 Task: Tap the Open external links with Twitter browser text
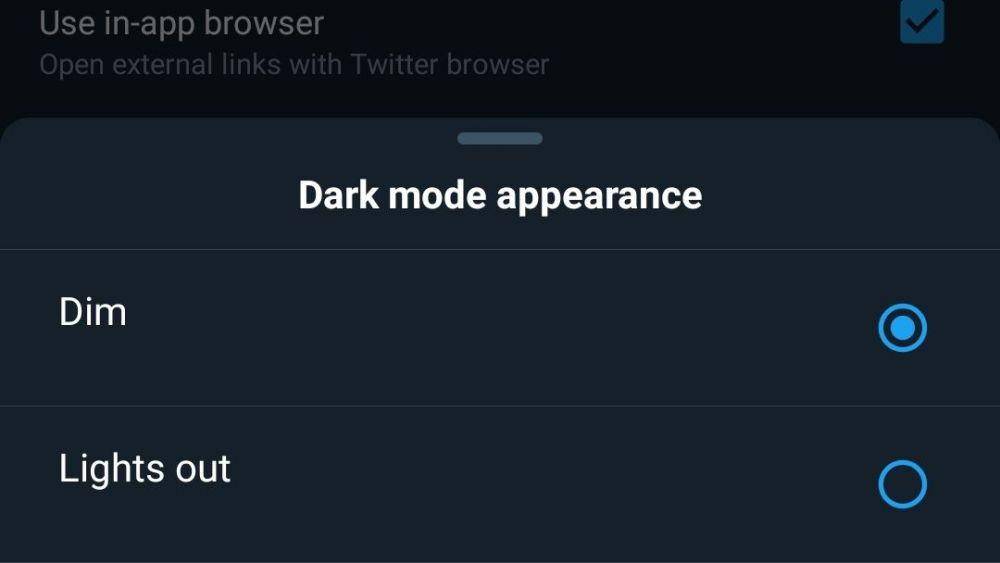294,65
